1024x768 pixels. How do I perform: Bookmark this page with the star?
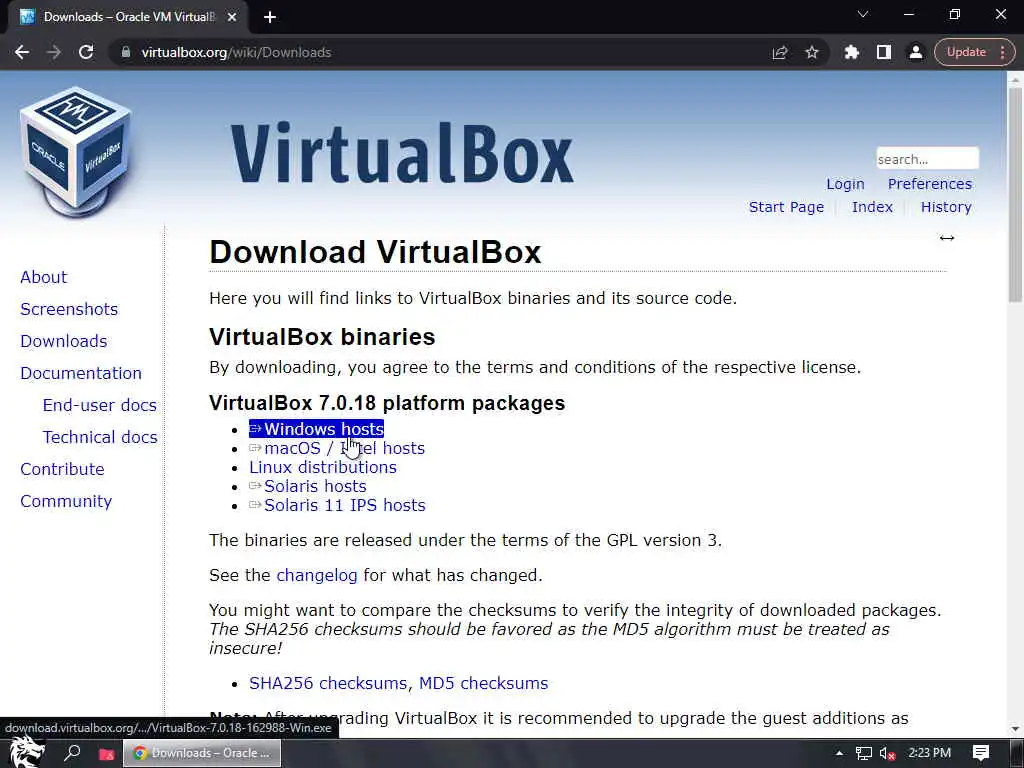click(812, 52)
